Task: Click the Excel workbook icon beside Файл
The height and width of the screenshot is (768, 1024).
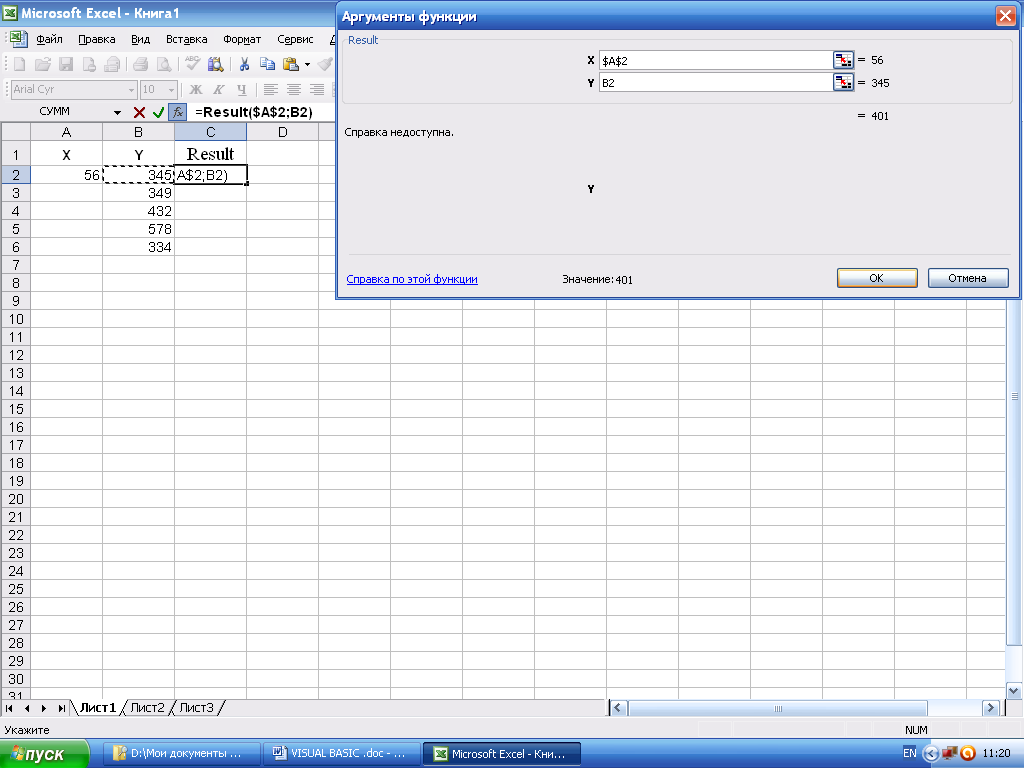Action: (x=18, y=39)
